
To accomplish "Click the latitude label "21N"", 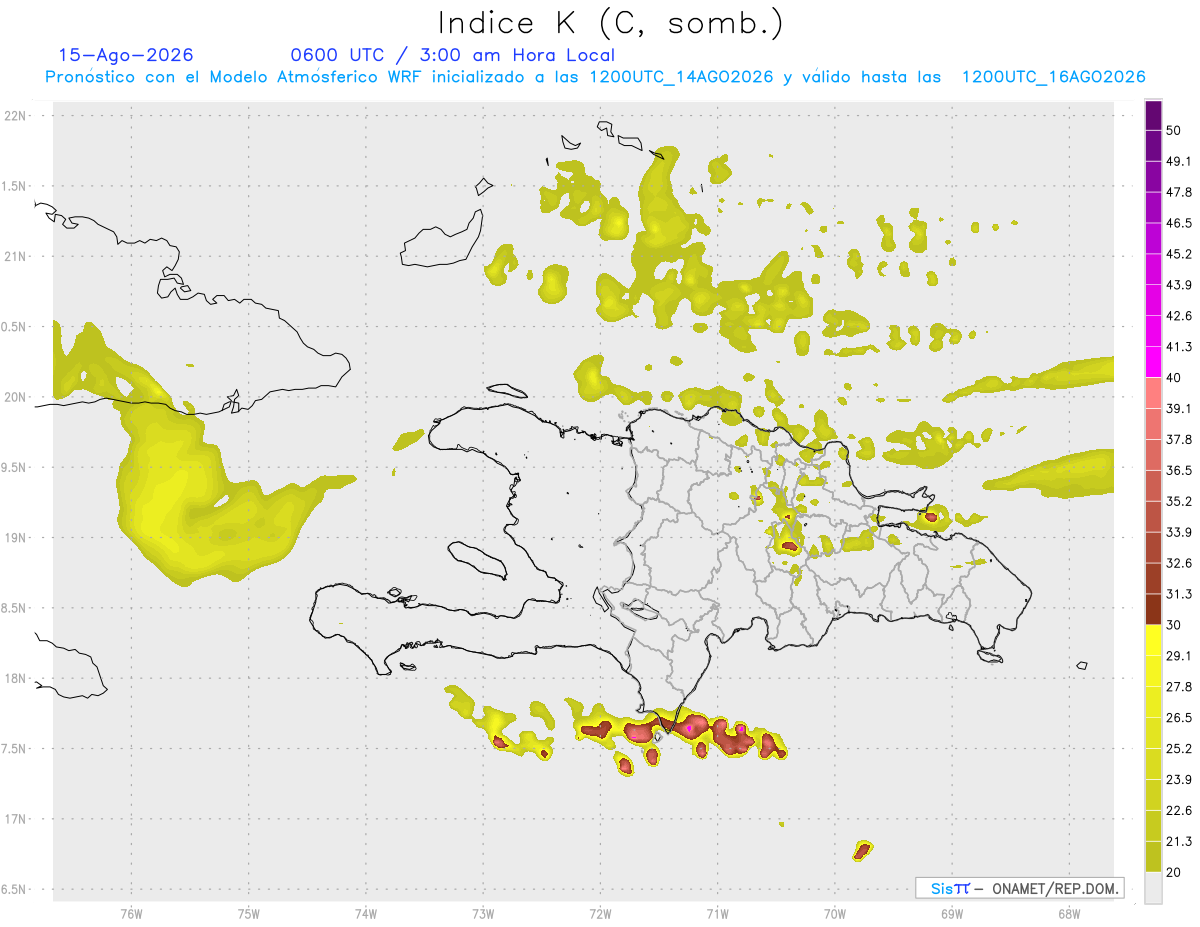I will pos(15,257).
